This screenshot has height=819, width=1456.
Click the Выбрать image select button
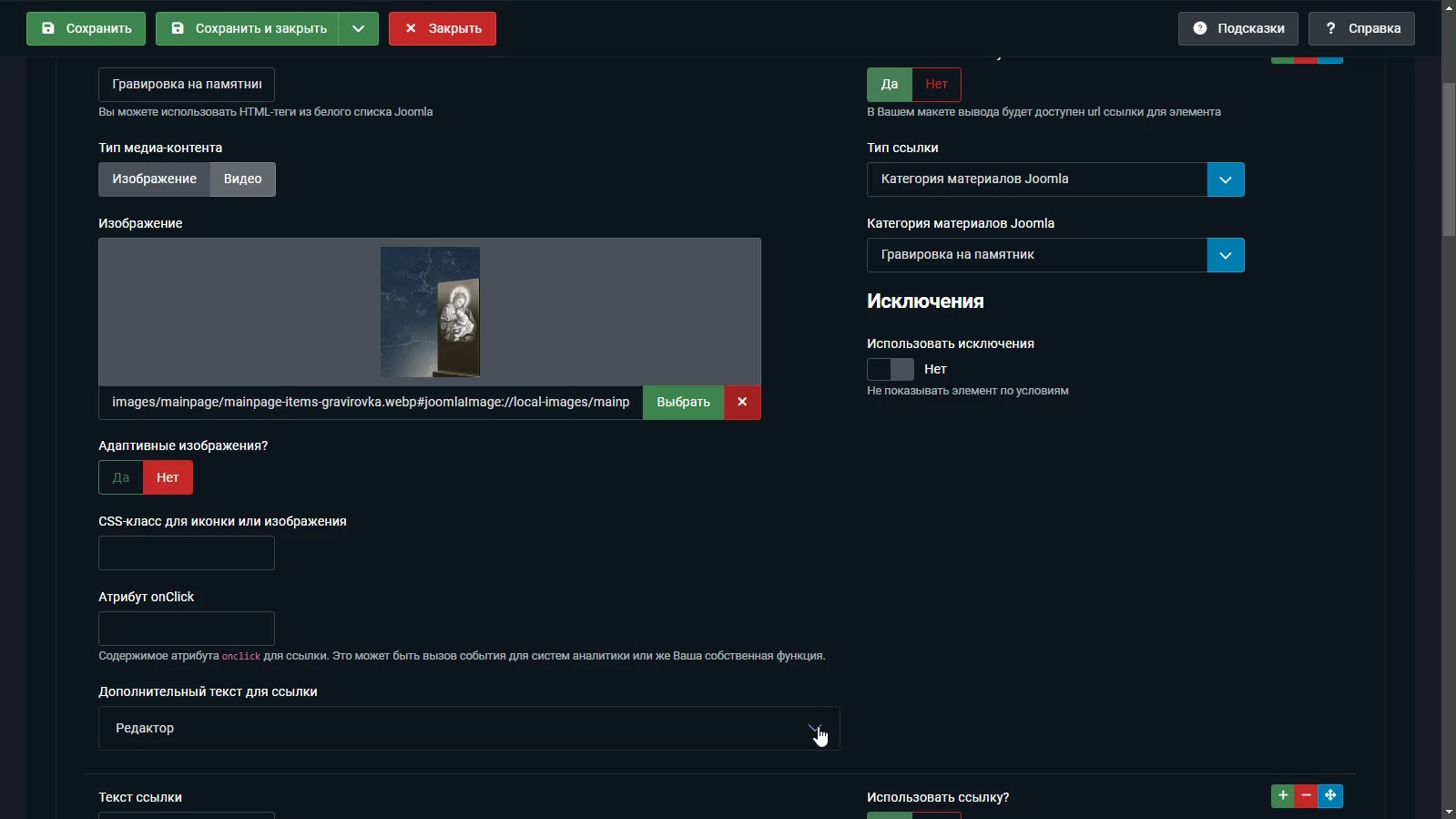point(683,402)
